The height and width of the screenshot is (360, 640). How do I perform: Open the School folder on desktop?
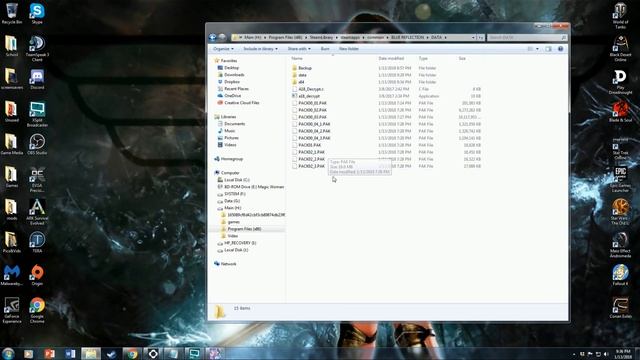(11, 46)
